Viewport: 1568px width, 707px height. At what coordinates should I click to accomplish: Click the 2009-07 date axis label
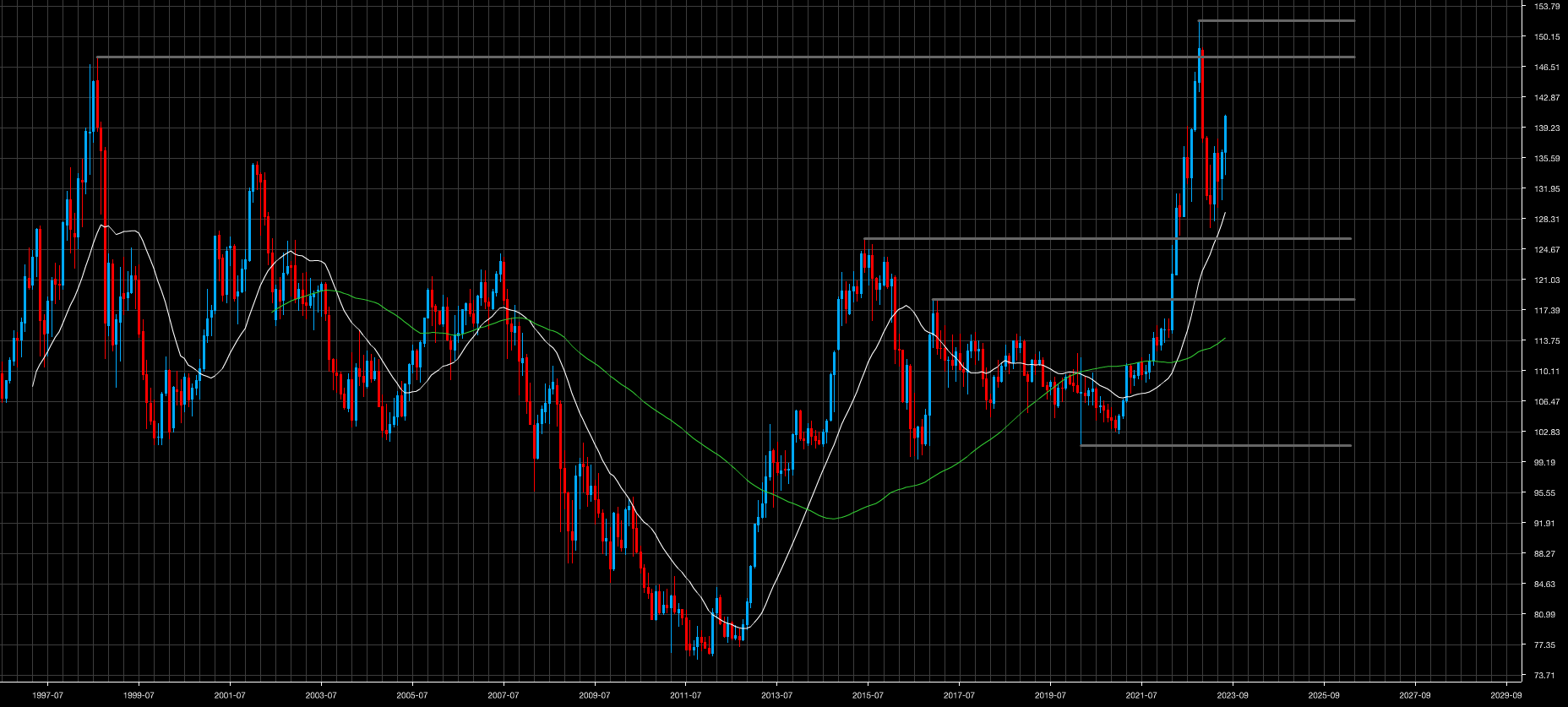pyautogui.click(x=595, y=696)
